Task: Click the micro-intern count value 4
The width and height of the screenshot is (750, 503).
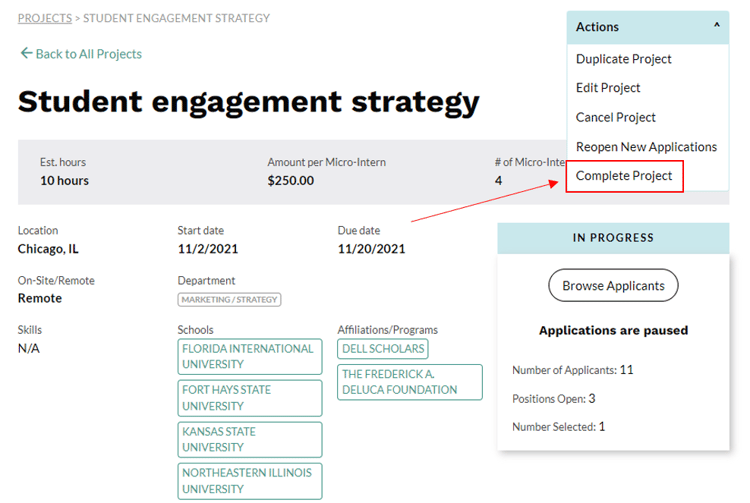Action: coord(498,181)
